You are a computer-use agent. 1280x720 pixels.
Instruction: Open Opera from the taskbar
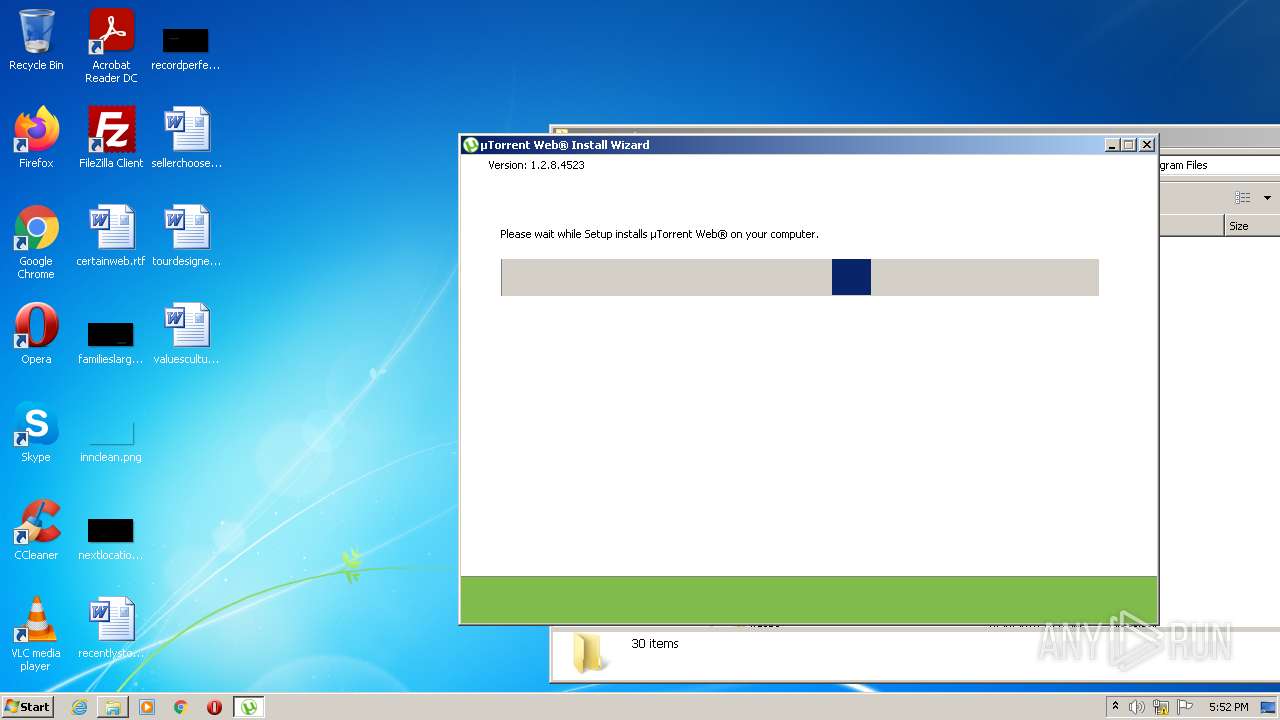(214, 707)
